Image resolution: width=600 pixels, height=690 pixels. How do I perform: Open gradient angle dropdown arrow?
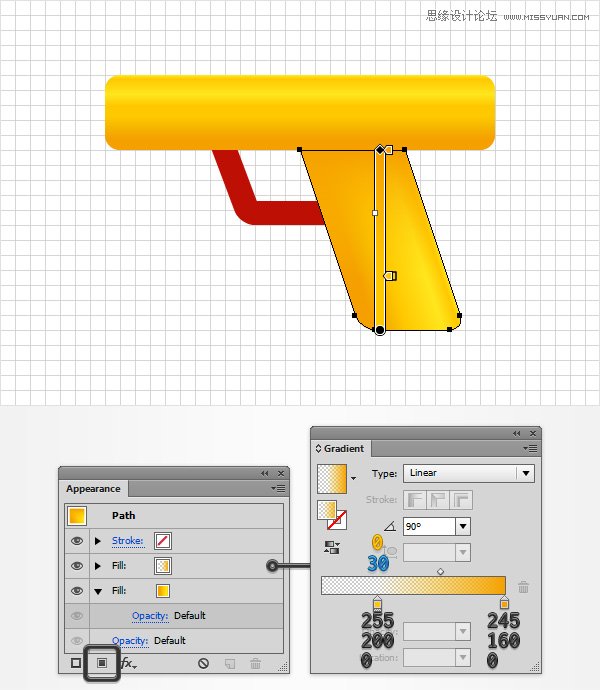coord(463,526)
